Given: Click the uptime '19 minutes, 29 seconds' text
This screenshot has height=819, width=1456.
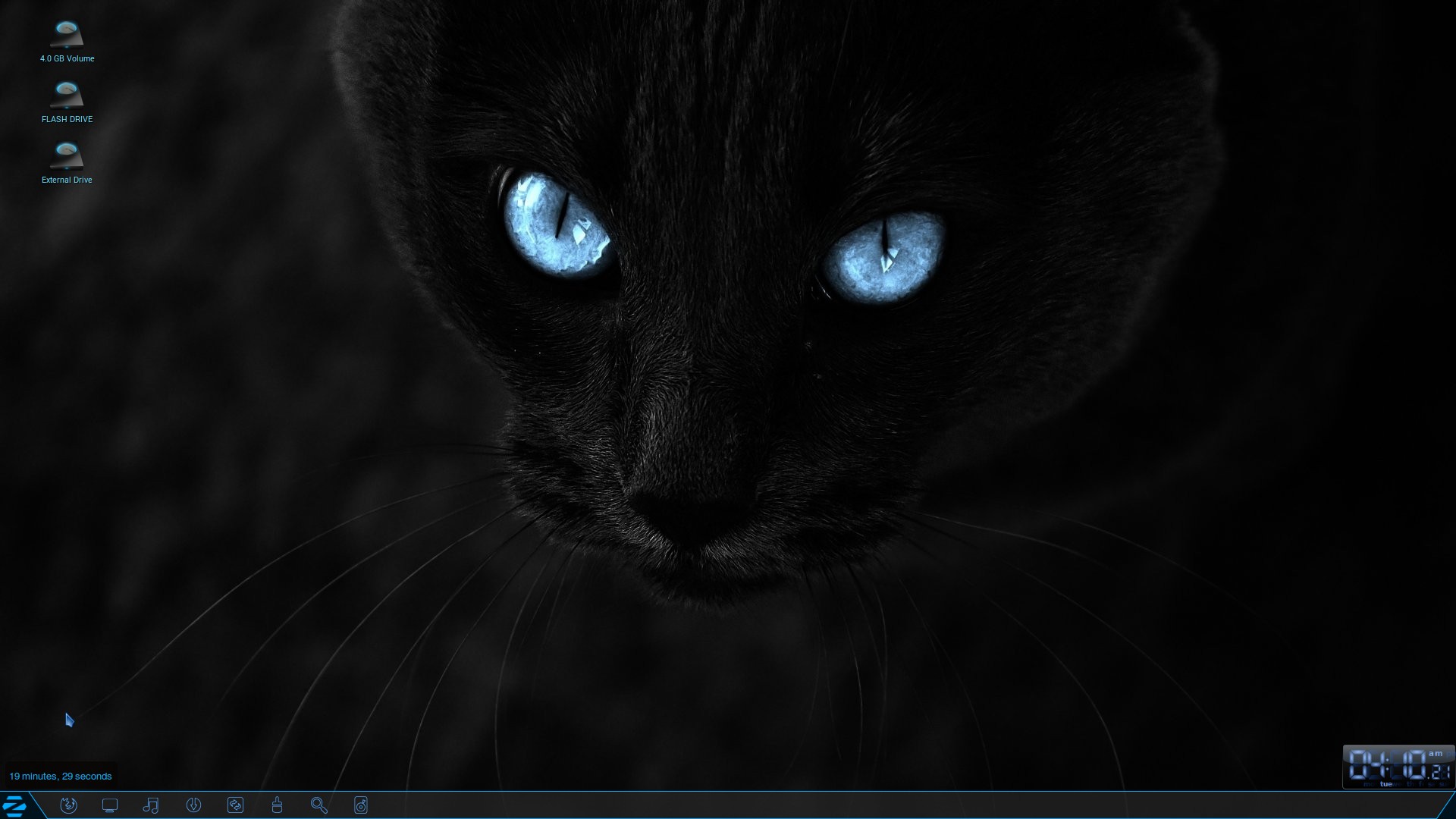Looking at the screenshot, I should coord(61,776).
